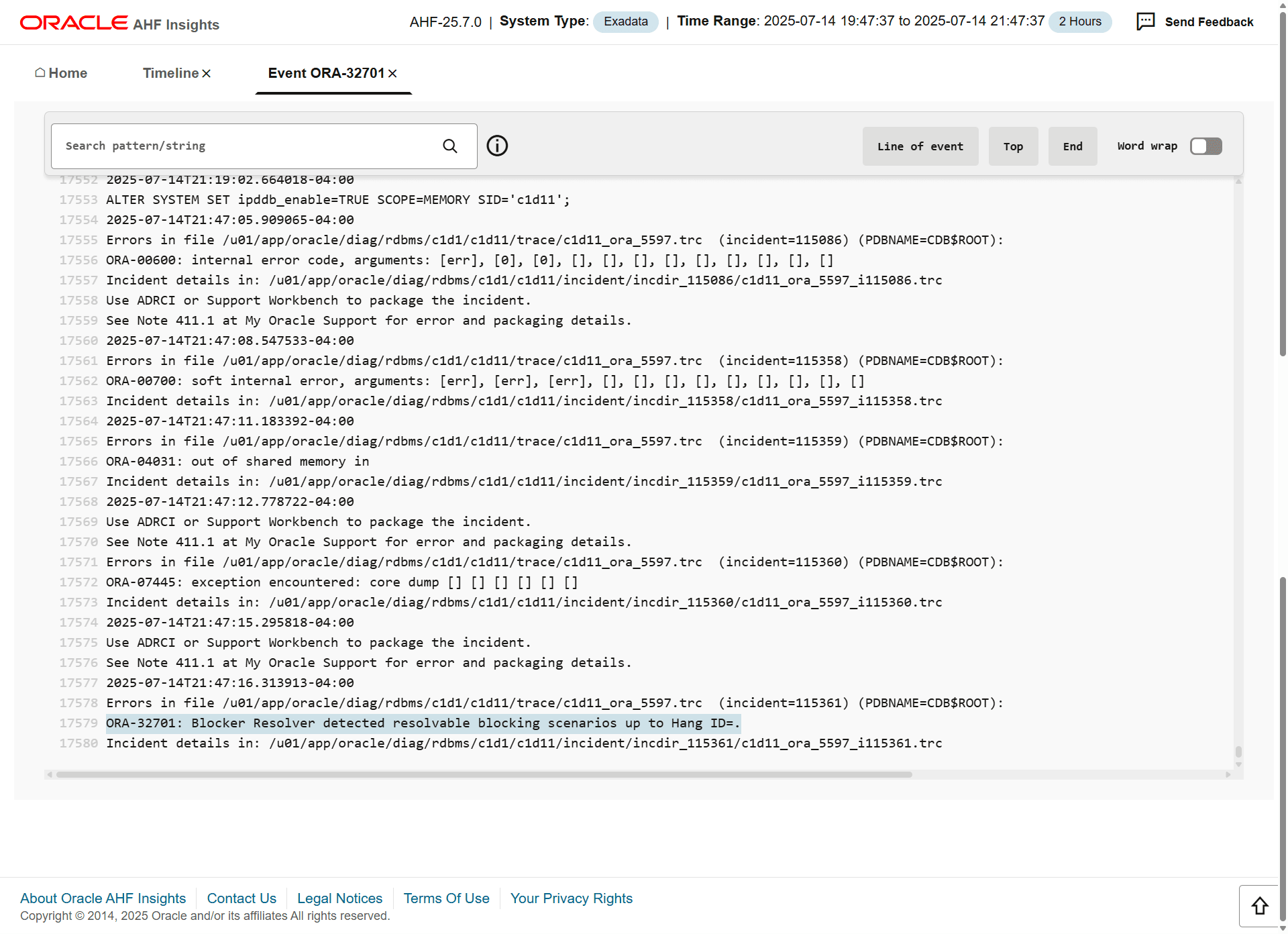Click line number 17579
The height and width of the screenshot is (934, 1288).
coord(78,723)
